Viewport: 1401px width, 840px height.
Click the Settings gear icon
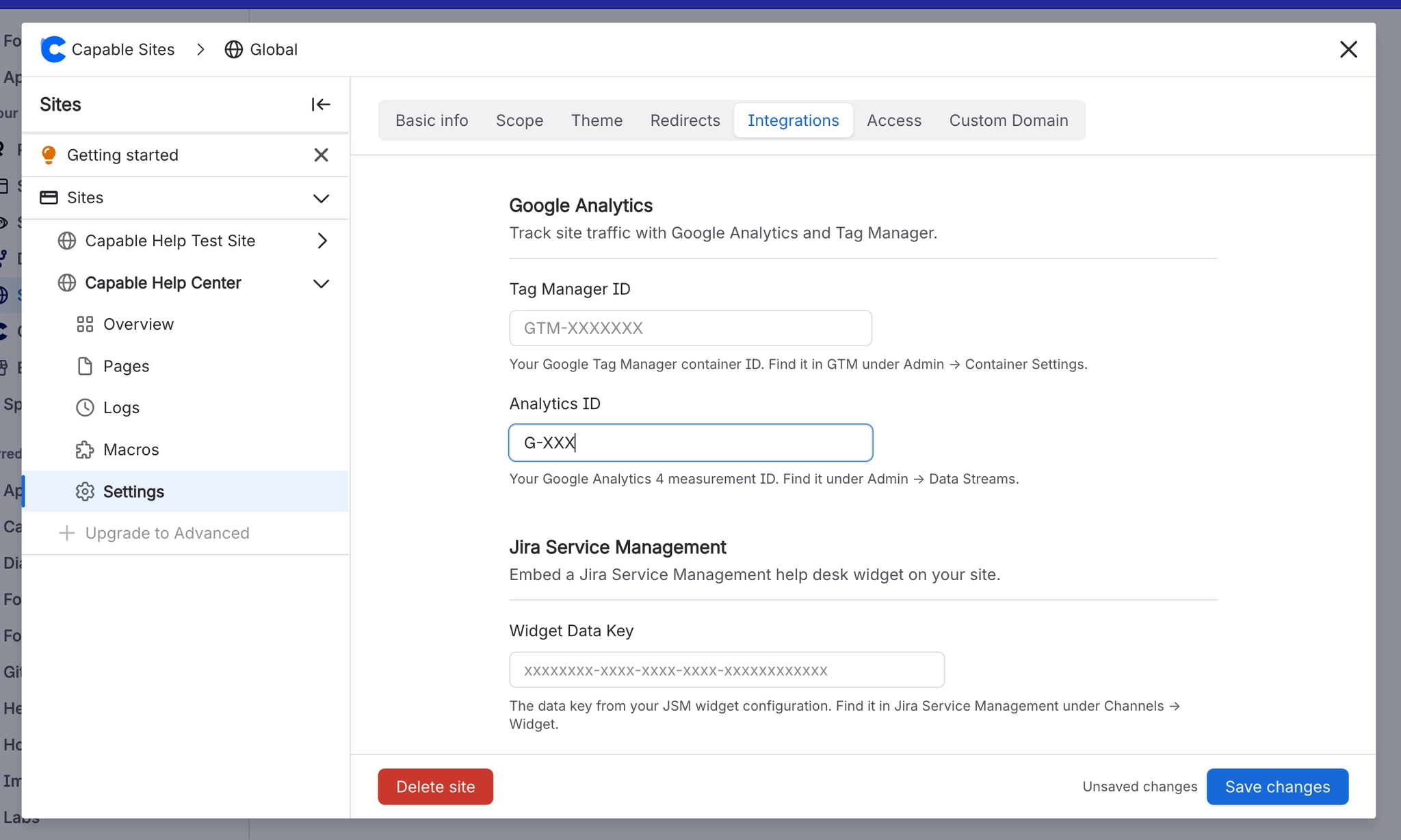pos(85,491)
